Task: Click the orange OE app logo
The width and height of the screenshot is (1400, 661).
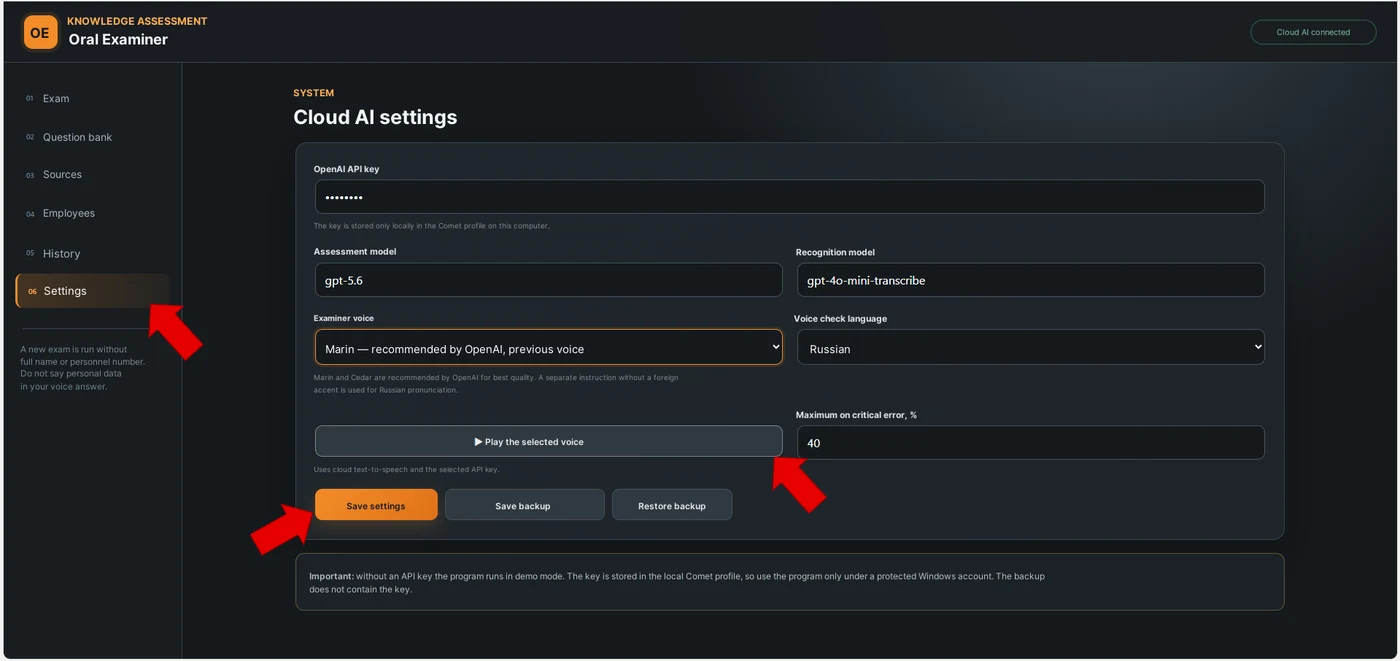Action: pos(40,32)
